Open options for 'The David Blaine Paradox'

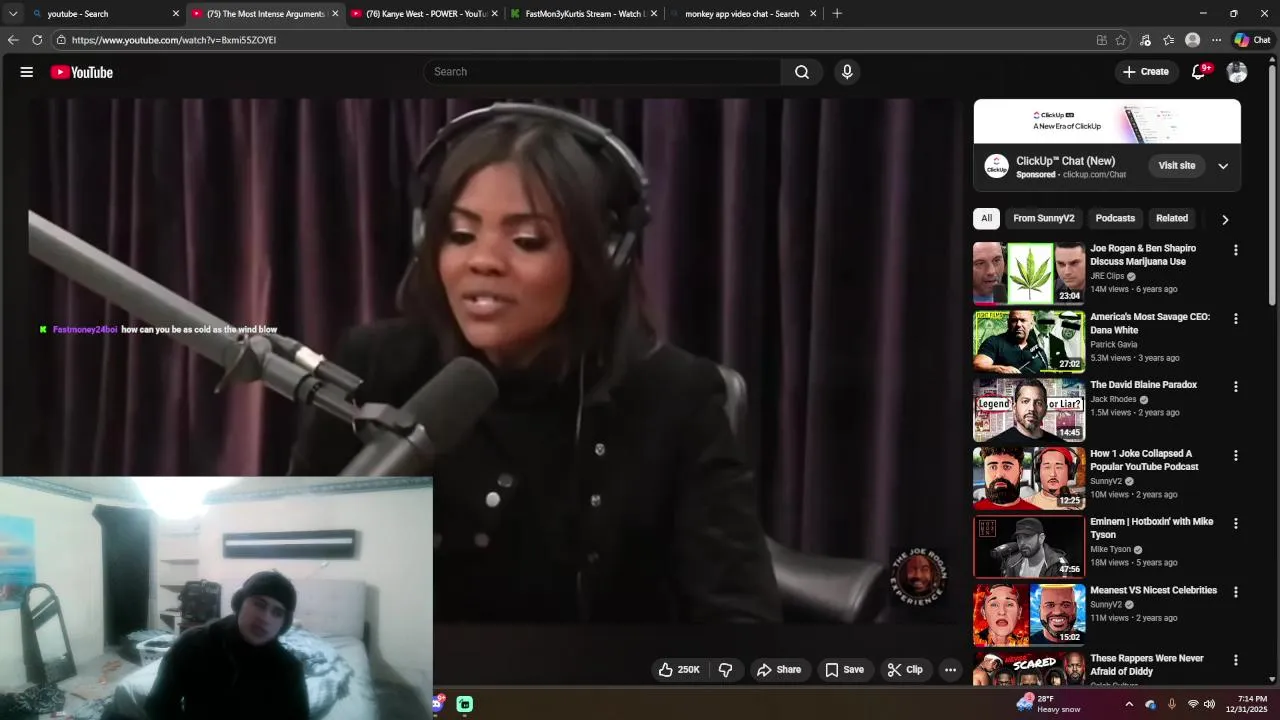click(x=1236, y=387)
